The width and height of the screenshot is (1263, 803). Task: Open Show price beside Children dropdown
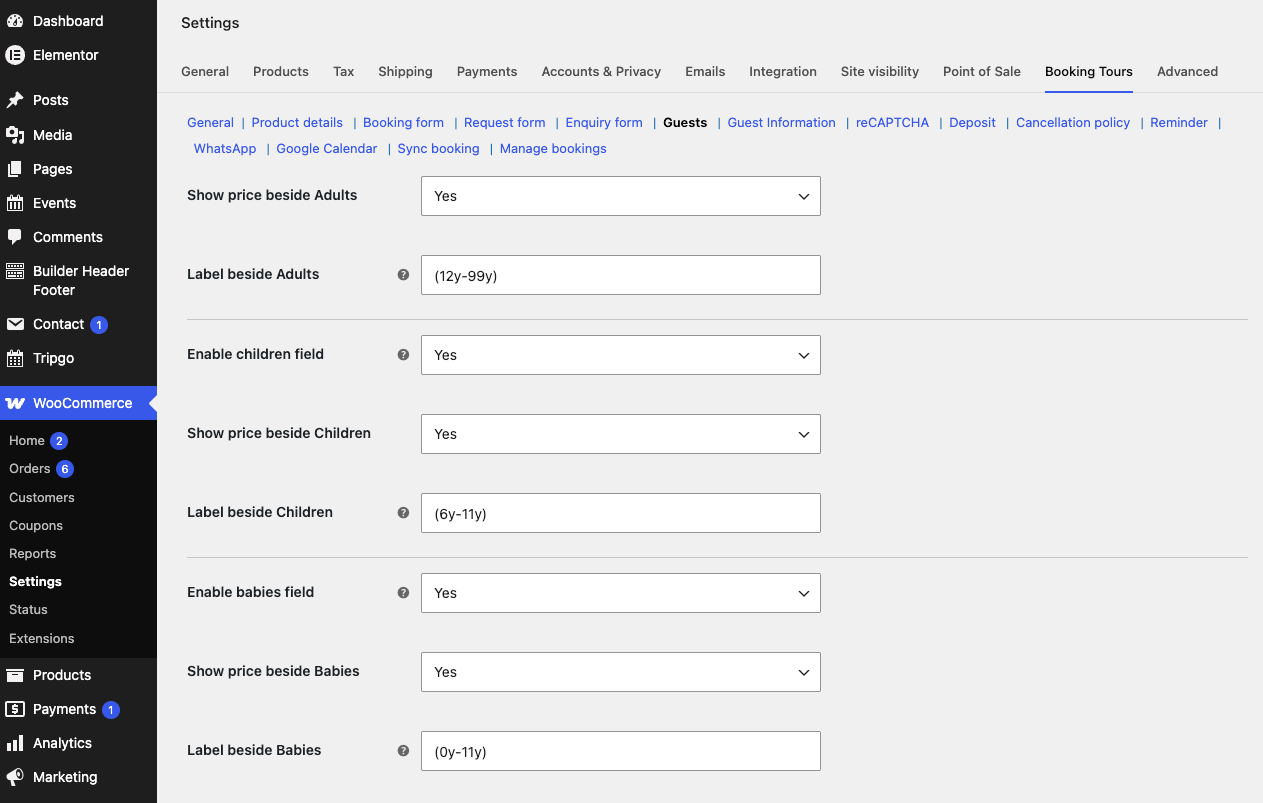pos(620,434)
